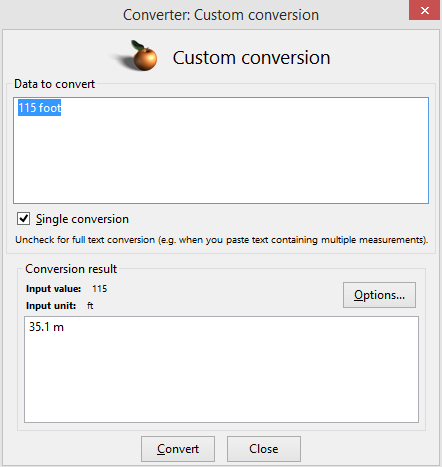442x467 pixels.
Task: Click the Input unit: label
Action: (x=51, y=306)
